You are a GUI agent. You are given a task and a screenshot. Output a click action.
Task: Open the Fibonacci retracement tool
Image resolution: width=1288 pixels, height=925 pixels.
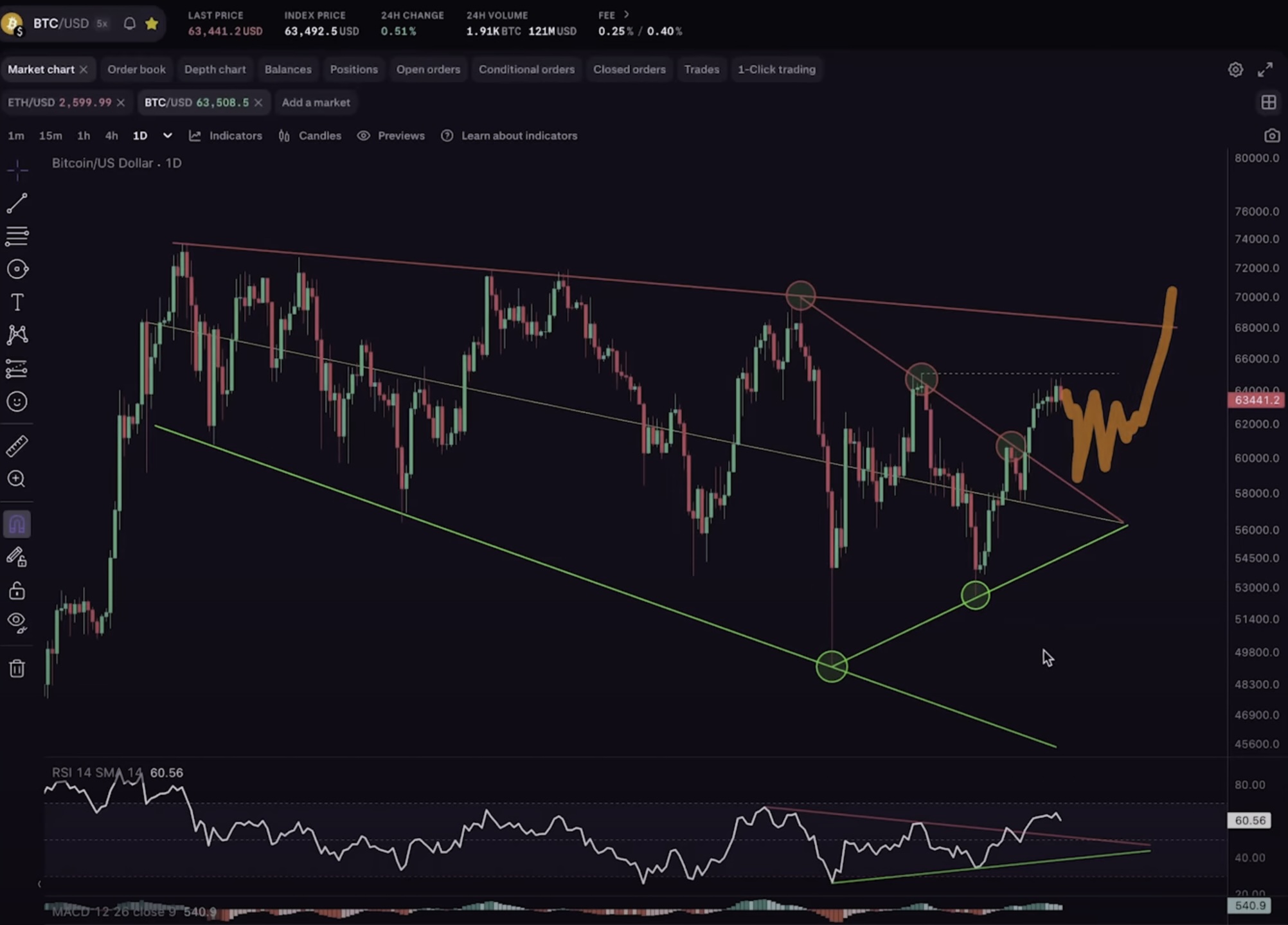click(x=17, y=236)
